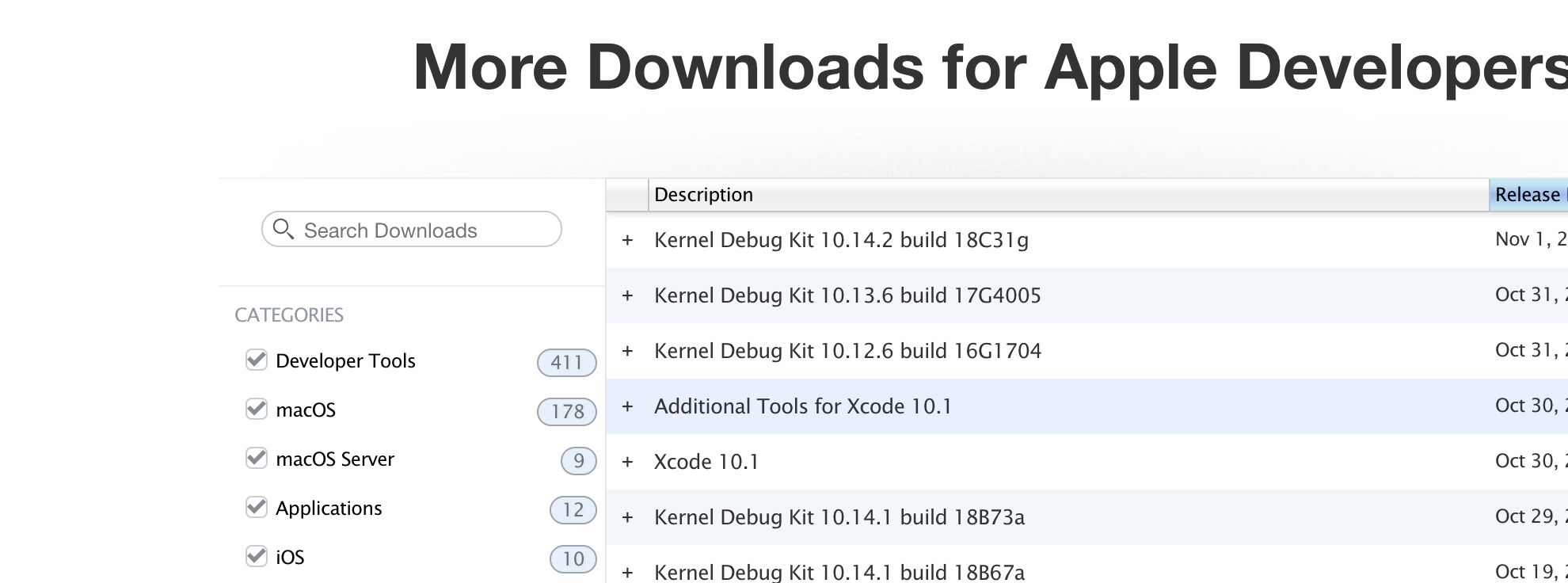The image size is (1568, 583).
Task: Sort downloads by the Description column
Action: coord(703,194)
